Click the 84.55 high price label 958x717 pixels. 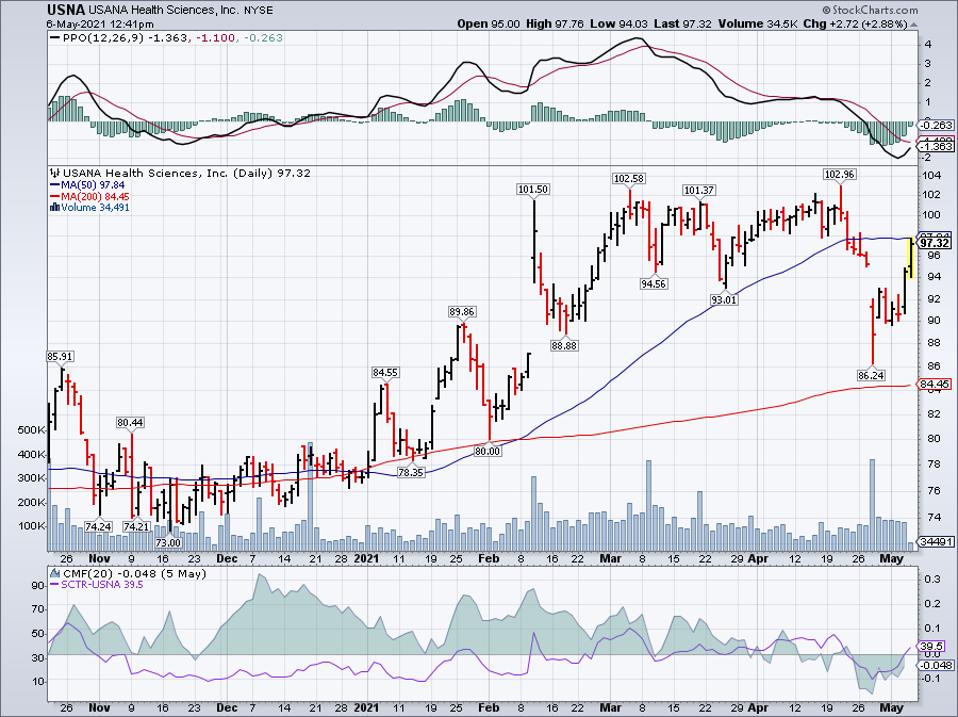point(385,372)
